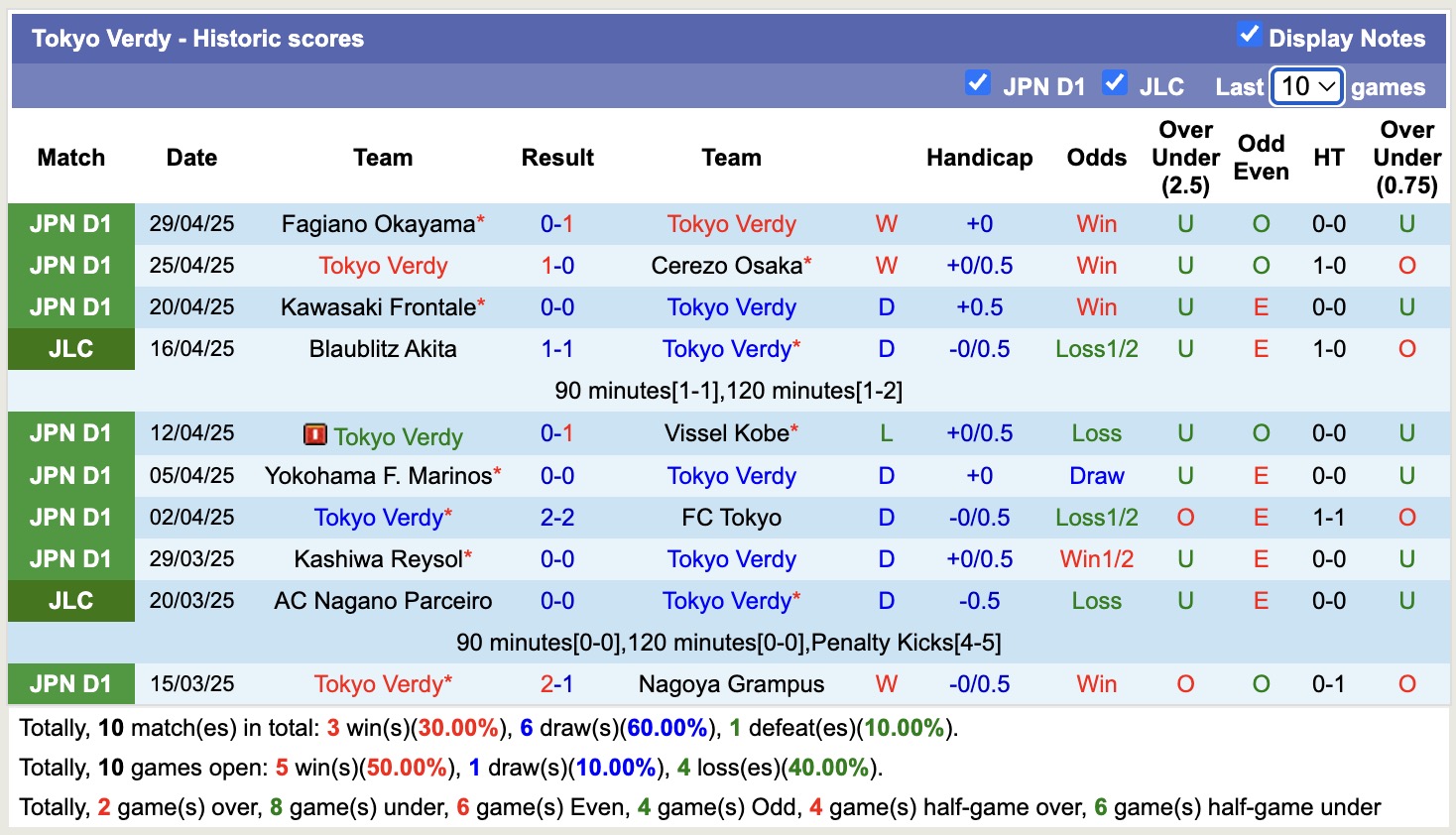Viewport: 1456px width, 835px height.
Task: Click the JPN D1 badge on the Kashiwa Reysol row
Action: click(70, 558)
